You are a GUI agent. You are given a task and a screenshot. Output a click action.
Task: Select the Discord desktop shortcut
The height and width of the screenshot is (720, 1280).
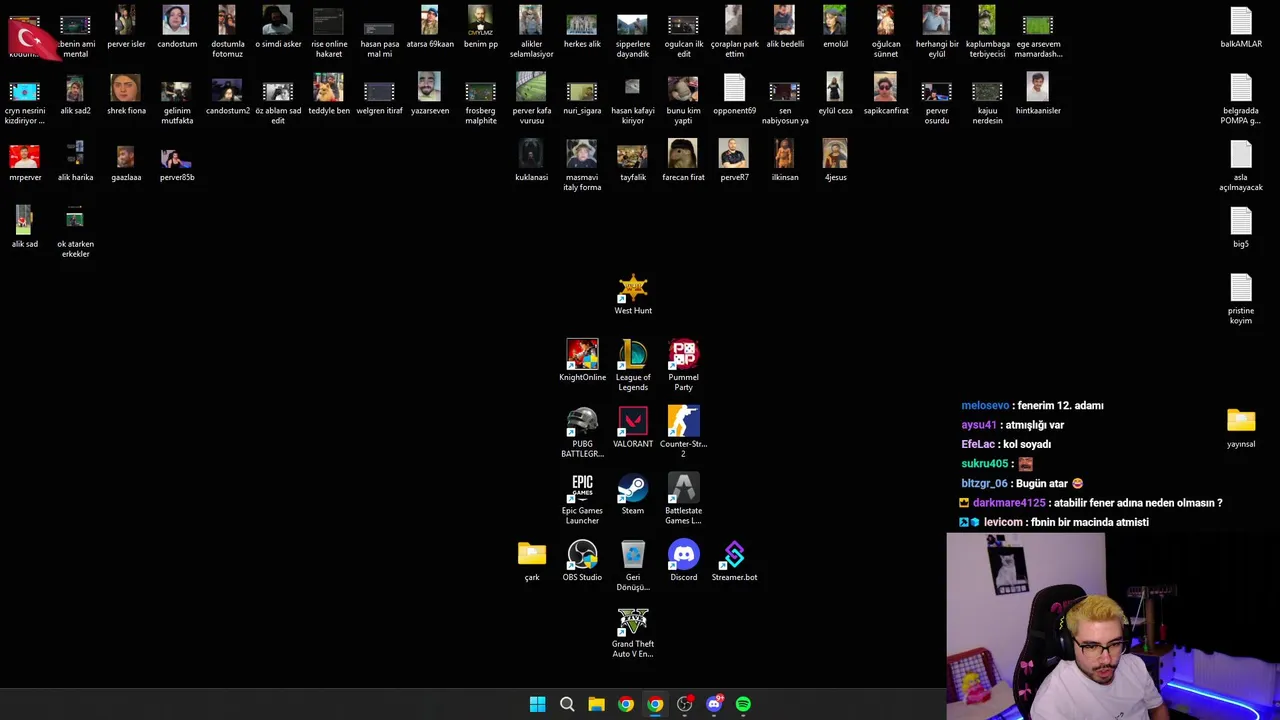pos(684,561)
